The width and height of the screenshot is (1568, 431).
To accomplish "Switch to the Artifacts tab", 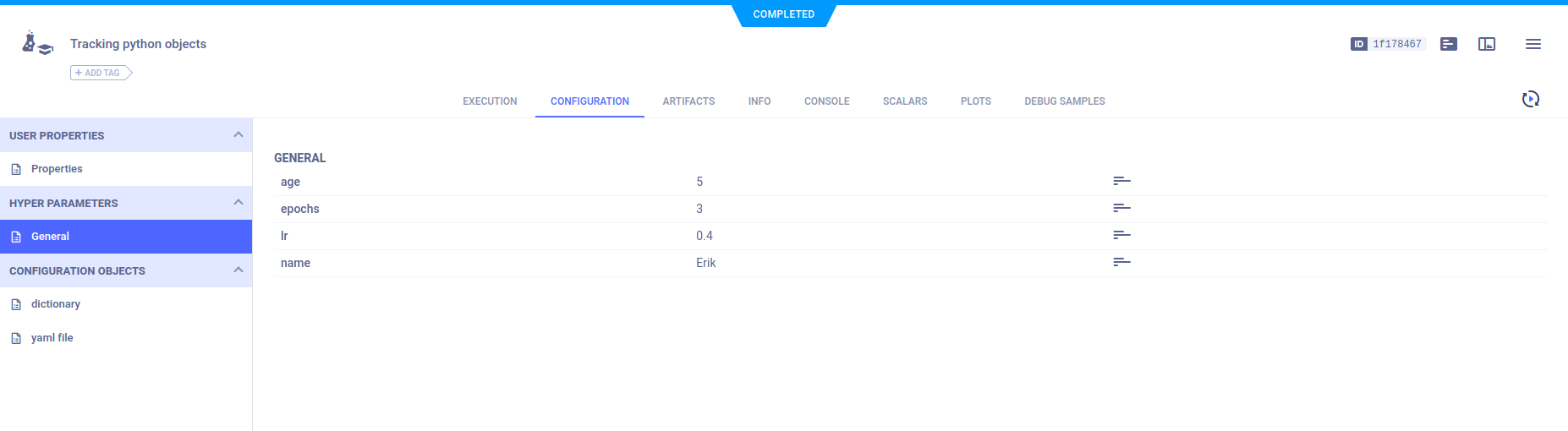I will point(688,101).
